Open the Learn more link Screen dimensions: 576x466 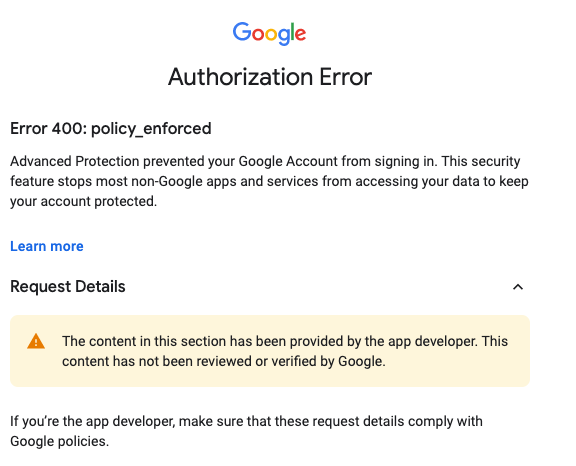coord(47,246)
